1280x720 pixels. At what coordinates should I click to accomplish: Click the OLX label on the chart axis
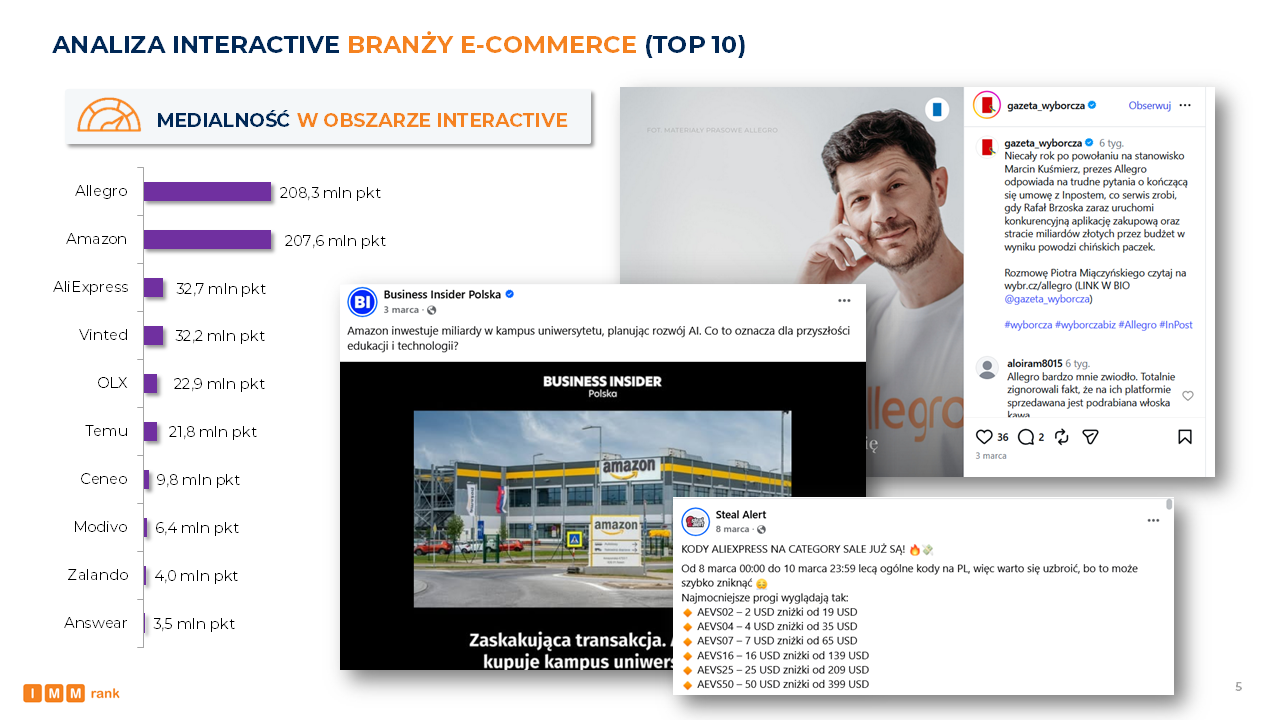click(x=112, y=383)
